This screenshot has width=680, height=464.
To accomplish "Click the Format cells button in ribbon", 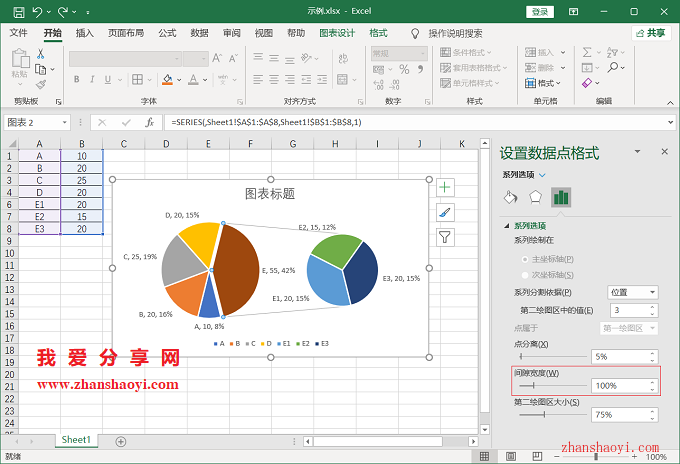I will pyautogui.click(x=543, y=83).
